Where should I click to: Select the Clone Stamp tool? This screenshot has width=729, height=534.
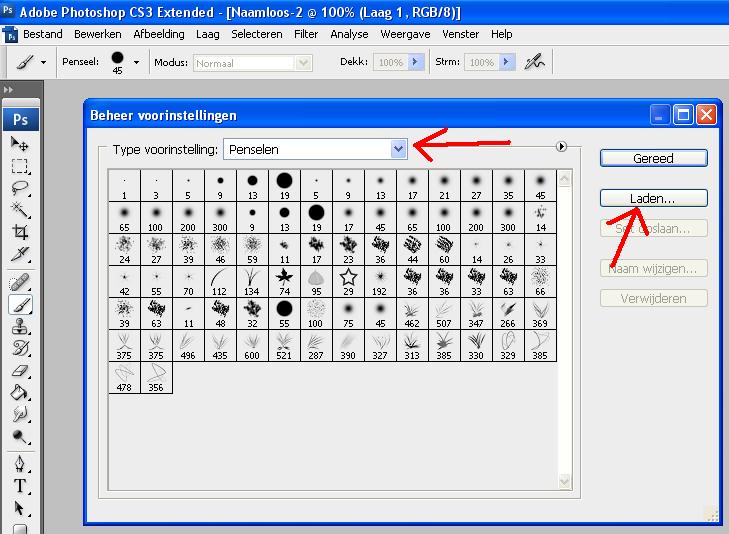(x=20, y=327)
